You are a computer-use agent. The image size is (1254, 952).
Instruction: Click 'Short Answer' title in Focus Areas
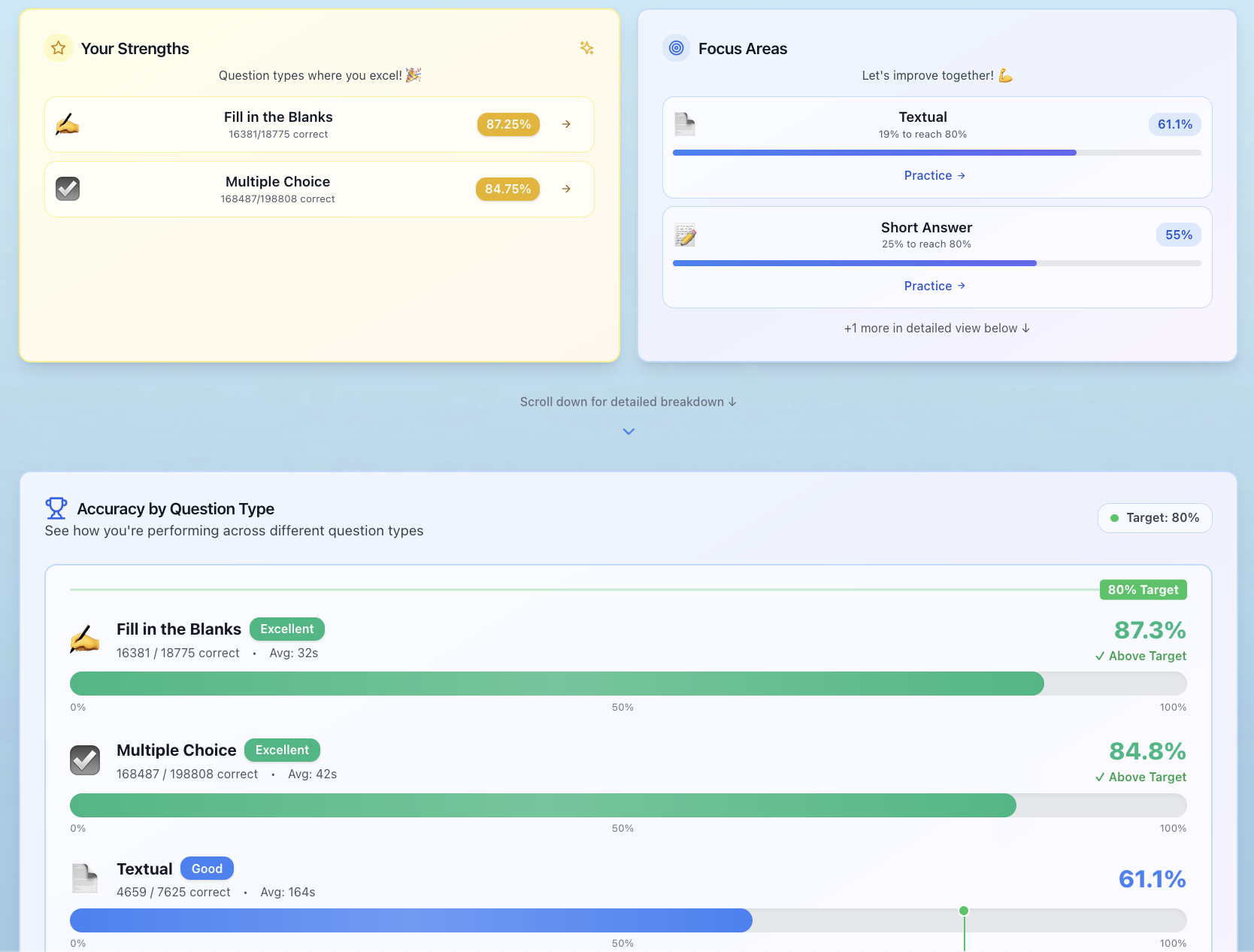point(926,227)
